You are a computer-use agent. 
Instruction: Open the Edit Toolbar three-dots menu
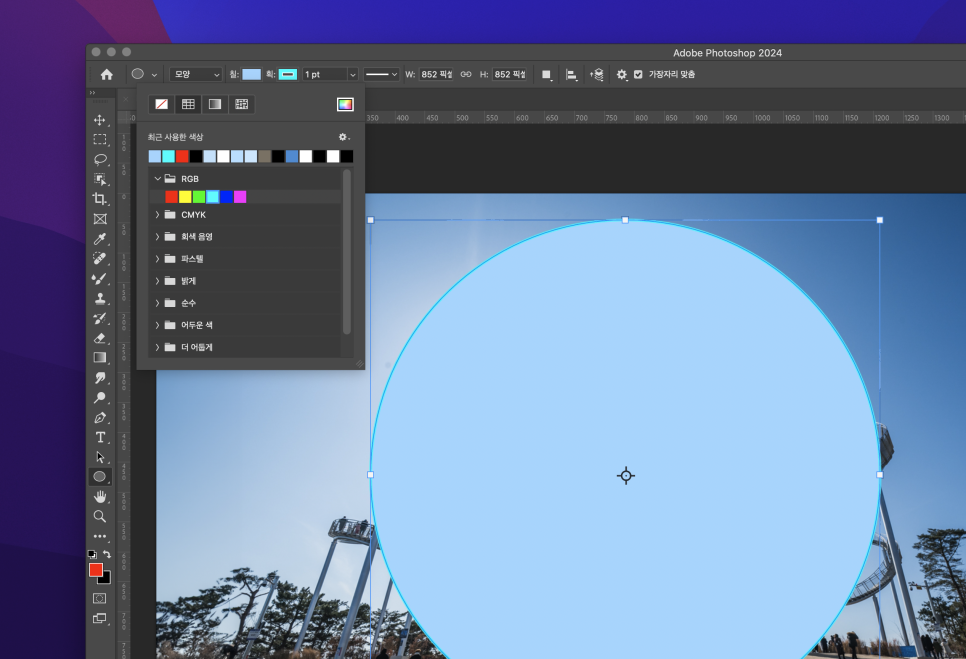(100, 536)
